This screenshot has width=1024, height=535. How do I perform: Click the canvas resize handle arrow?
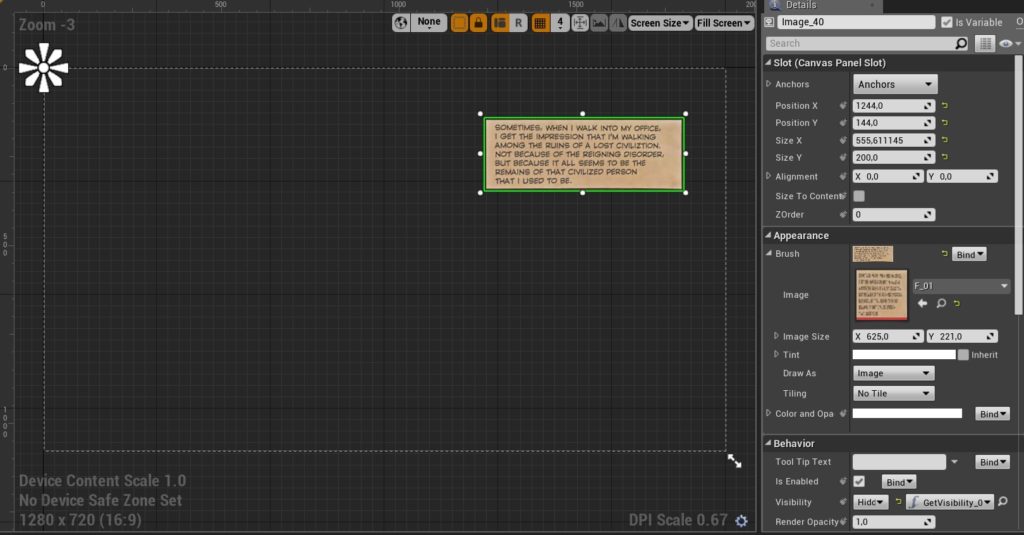735,461
